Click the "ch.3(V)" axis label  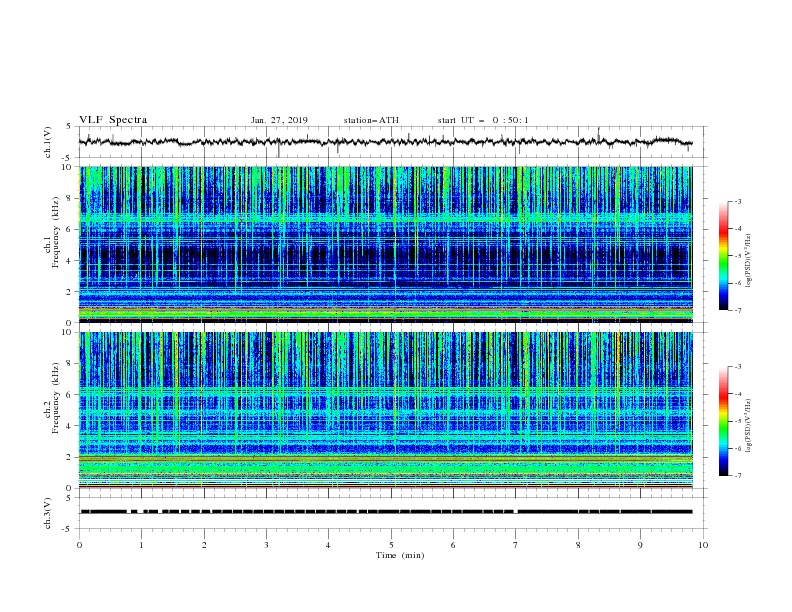(x=48, y=513)
